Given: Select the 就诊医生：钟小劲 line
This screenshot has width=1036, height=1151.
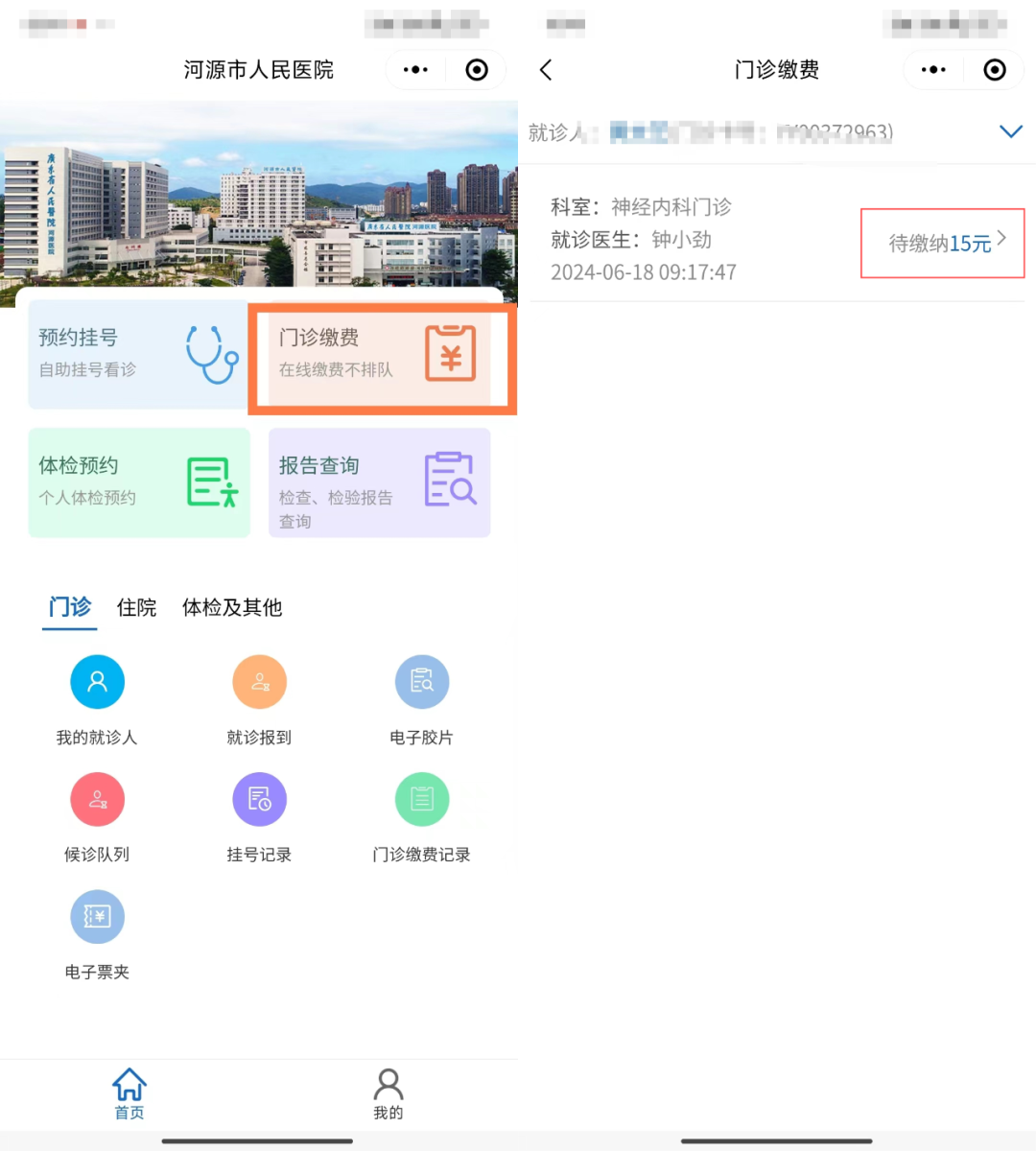Looking at the screenshot, I should coord(631,240).
